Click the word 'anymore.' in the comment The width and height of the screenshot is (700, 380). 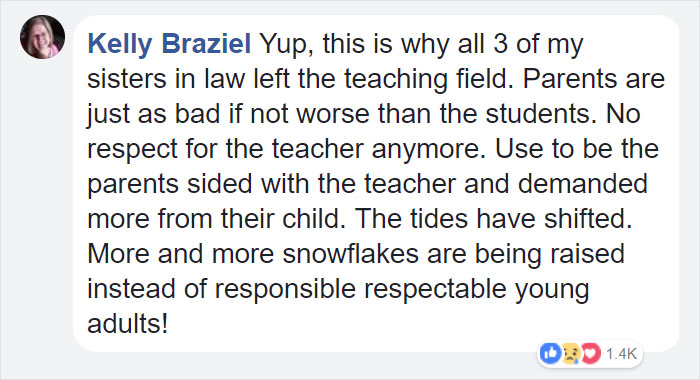(429, 149)
